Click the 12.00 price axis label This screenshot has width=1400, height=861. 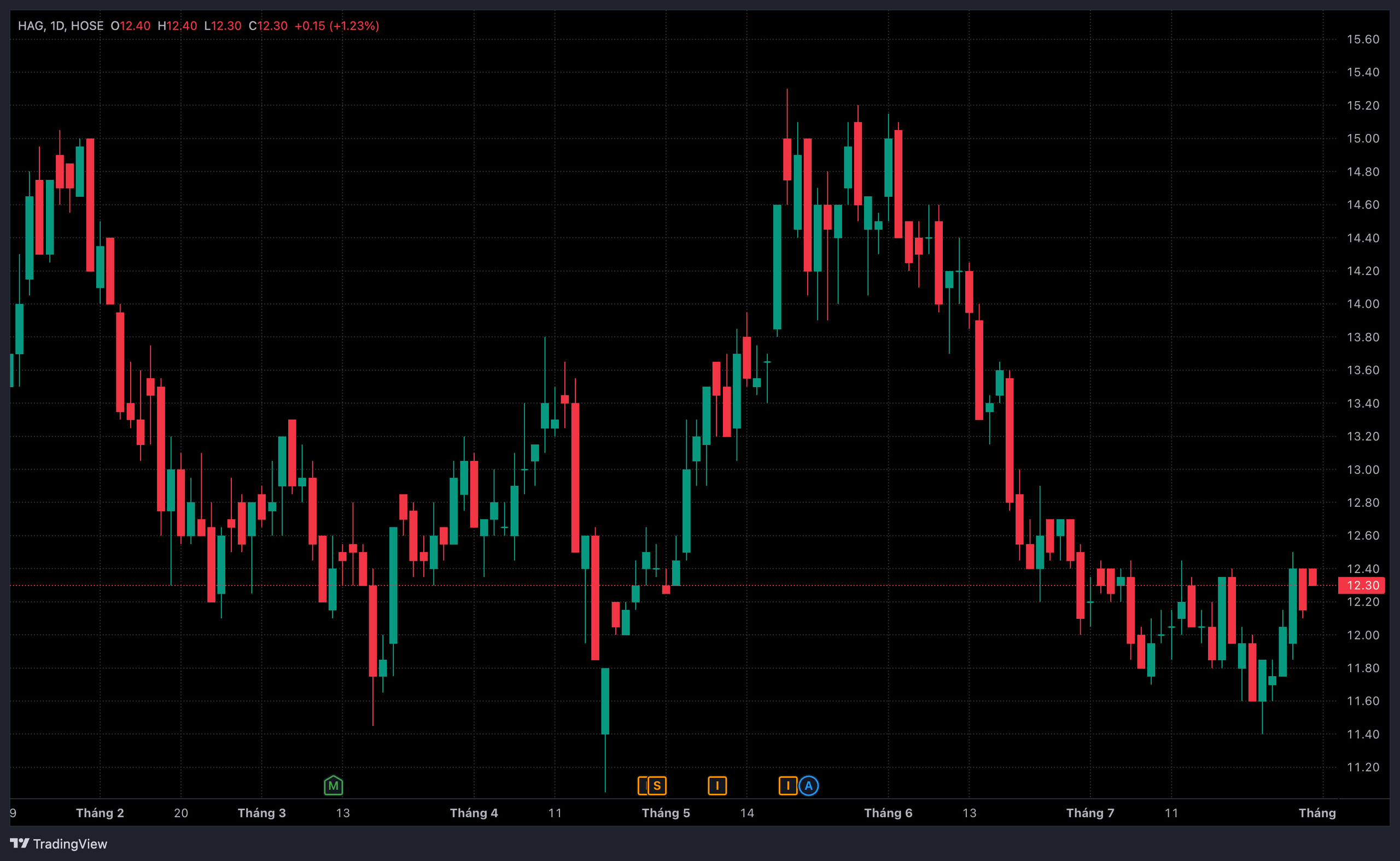pos(1362,635)
